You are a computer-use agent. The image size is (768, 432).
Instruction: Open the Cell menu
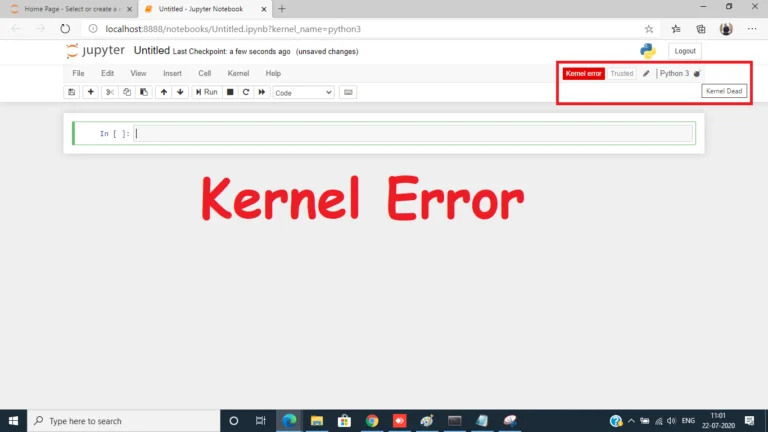[204, 73]
